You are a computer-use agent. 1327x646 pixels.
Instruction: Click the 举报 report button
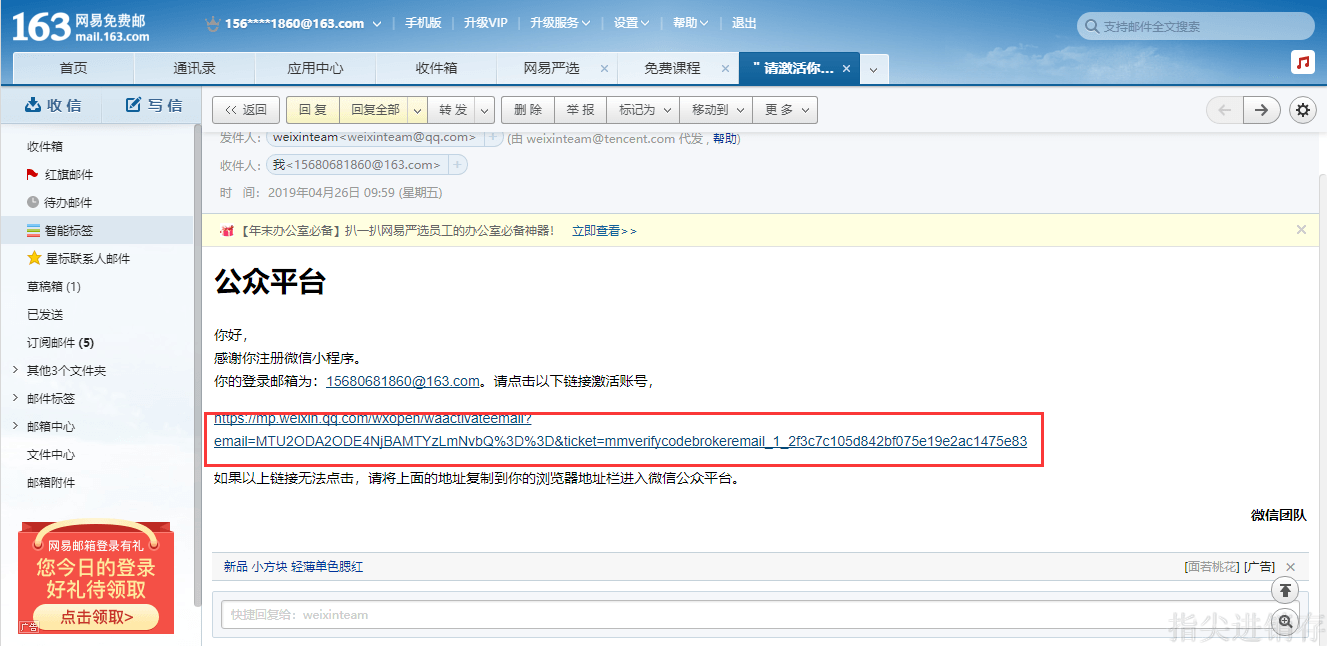point(580,110)
